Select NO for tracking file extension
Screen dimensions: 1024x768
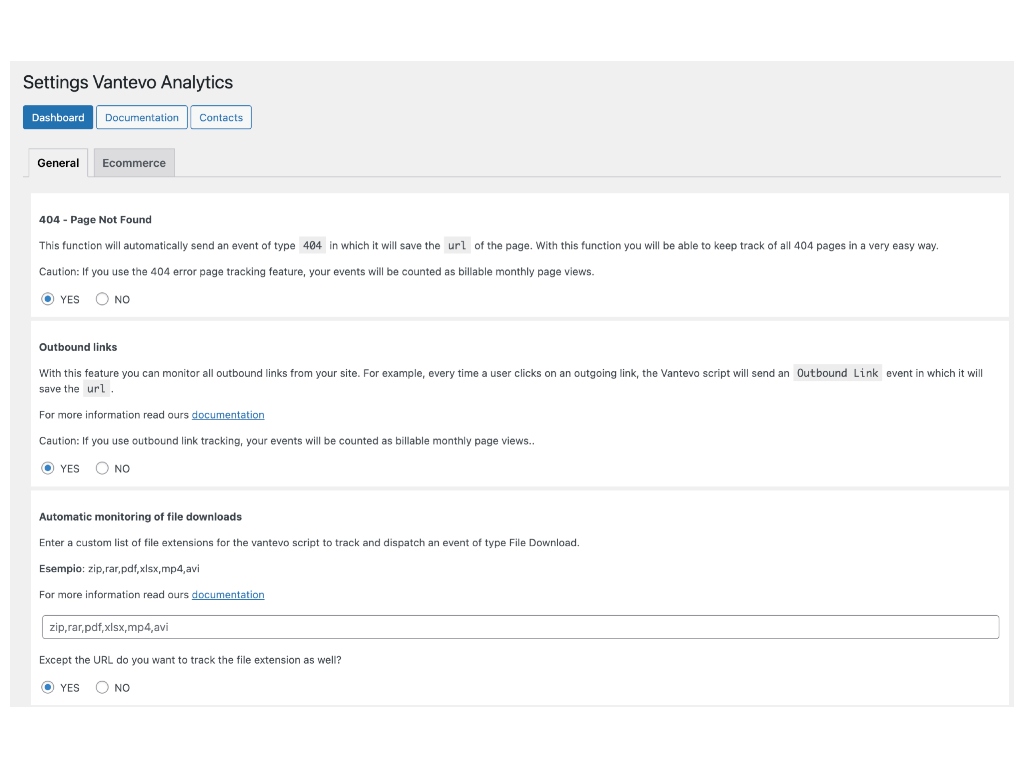click(102, 688)
